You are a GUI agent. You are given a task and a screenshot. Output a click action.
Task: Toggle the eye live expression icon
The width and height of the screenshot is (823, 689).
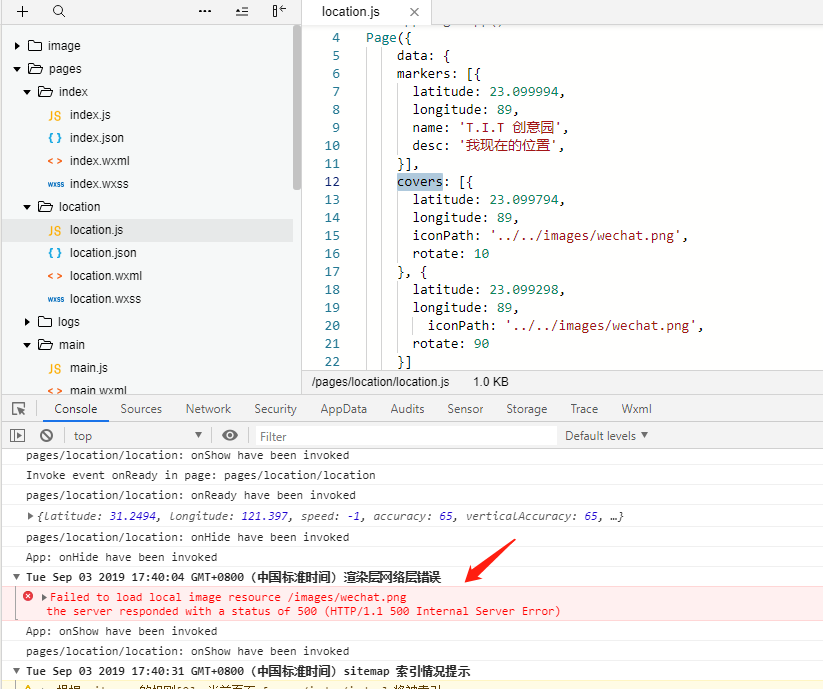pyautogui.click(x=230, y=436)
